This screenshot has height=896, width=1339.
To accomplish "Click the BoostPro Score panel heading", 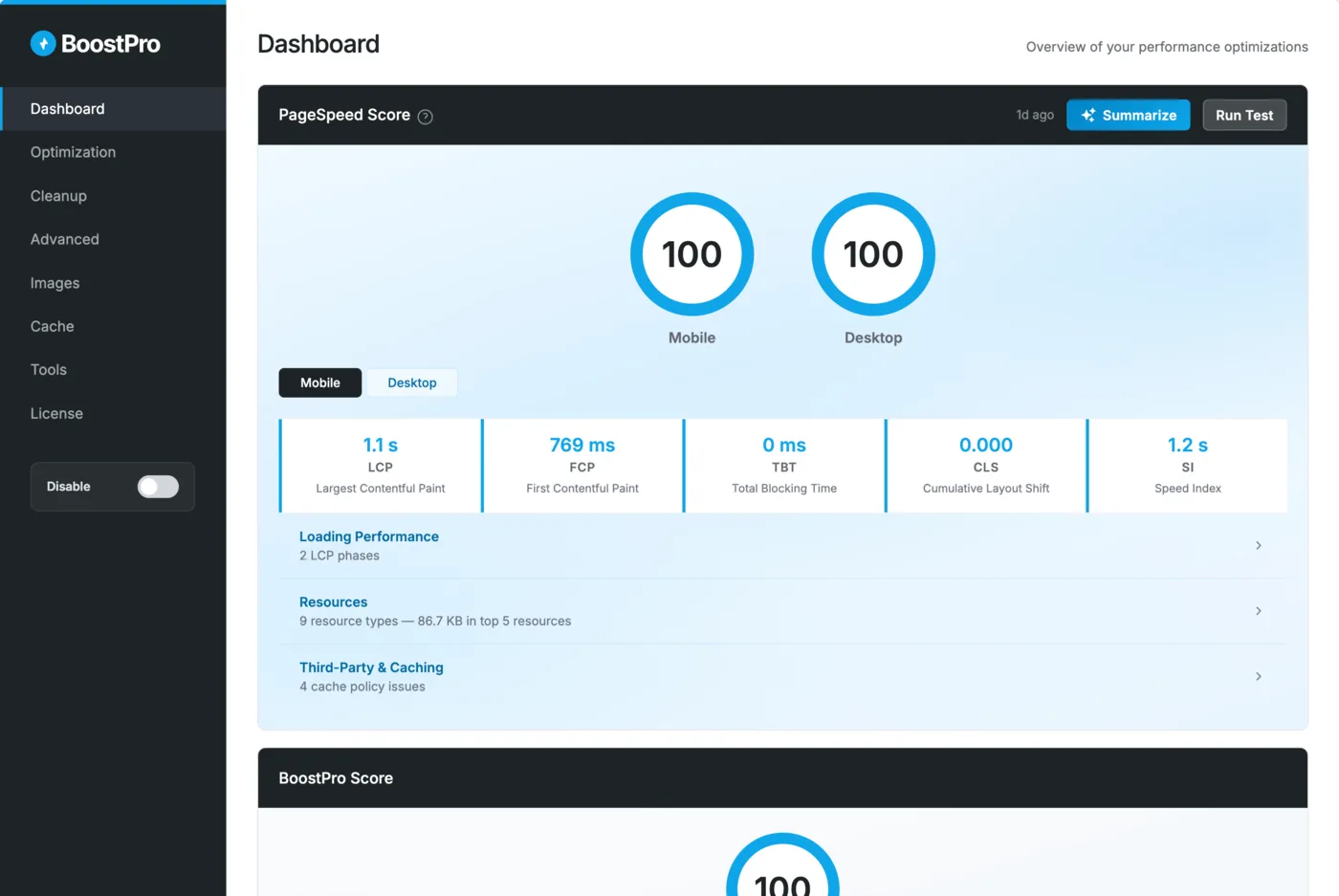I will click(336, 778).
